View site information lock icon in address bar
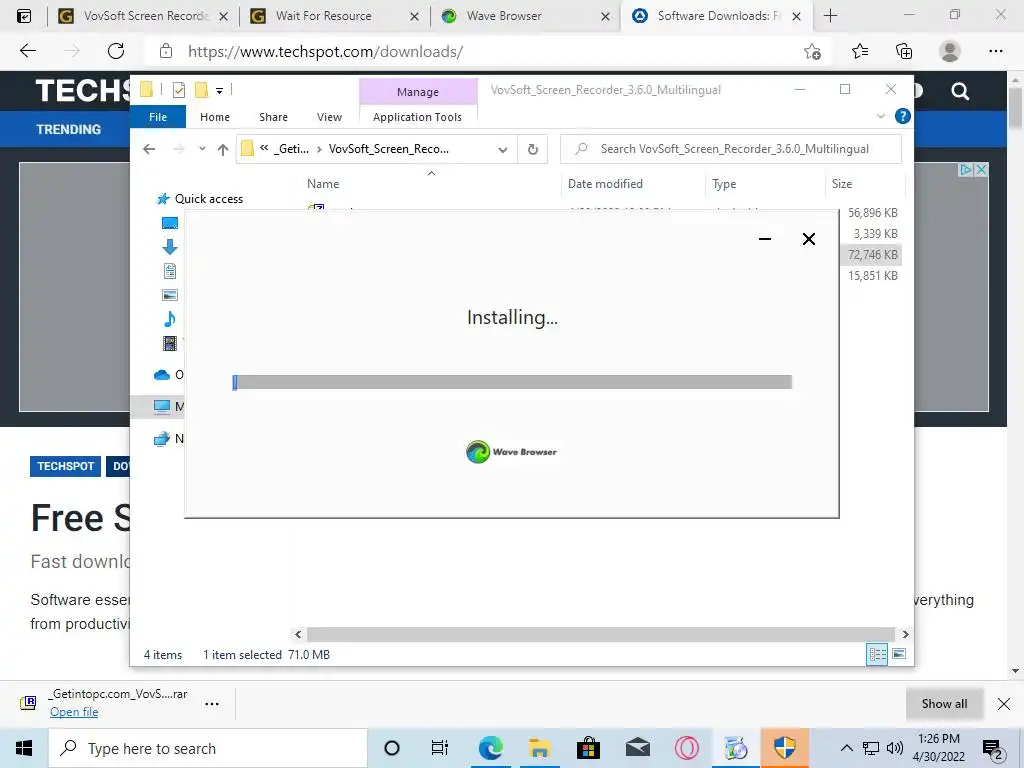The image size is (1024, 768). pyautogui.click(x=166, y=51)
